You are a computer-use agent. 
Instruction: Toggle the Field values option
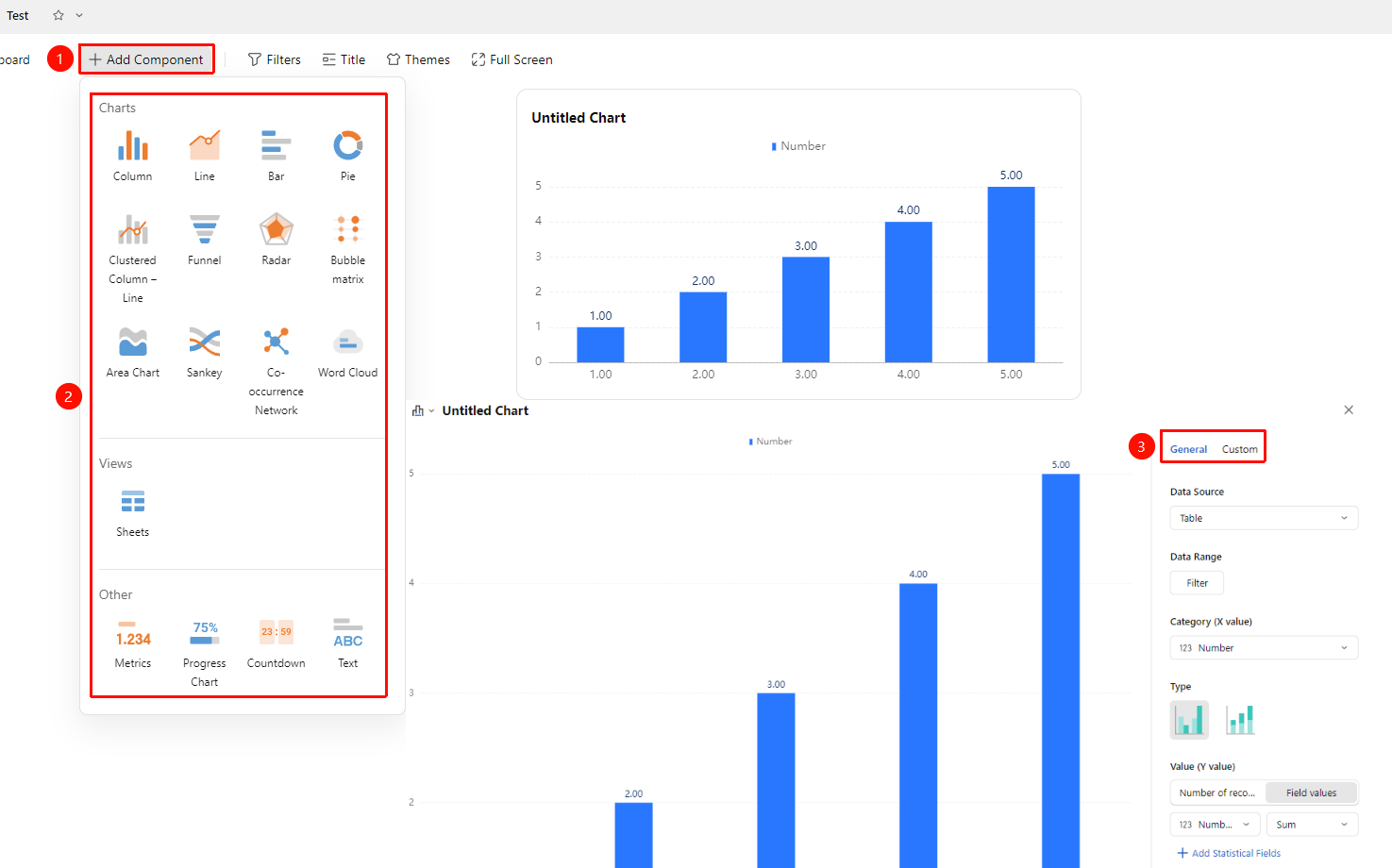click(1311, 793)
